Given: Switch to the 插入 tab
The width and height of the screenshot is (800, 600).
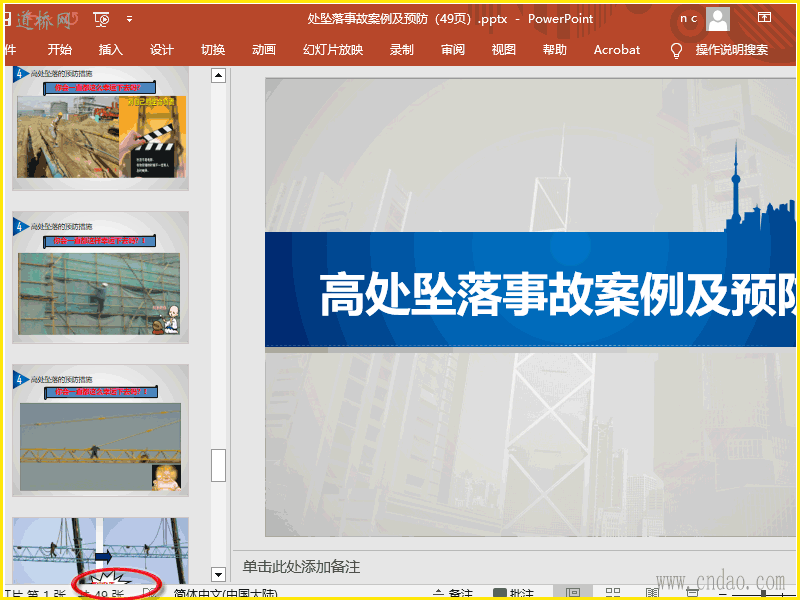Looking at the screenshot, I should tap(111, 49).
